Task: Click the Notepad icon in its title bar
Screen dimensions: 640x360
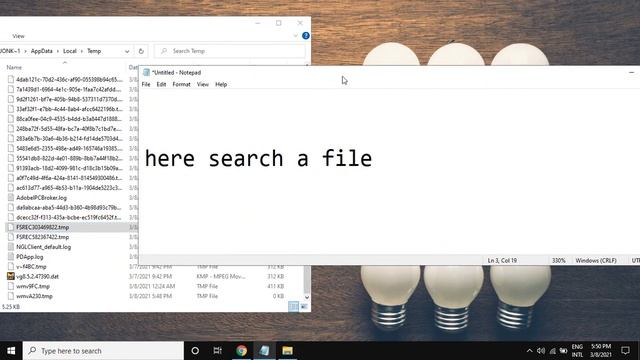Action: [x=146, y=72]
